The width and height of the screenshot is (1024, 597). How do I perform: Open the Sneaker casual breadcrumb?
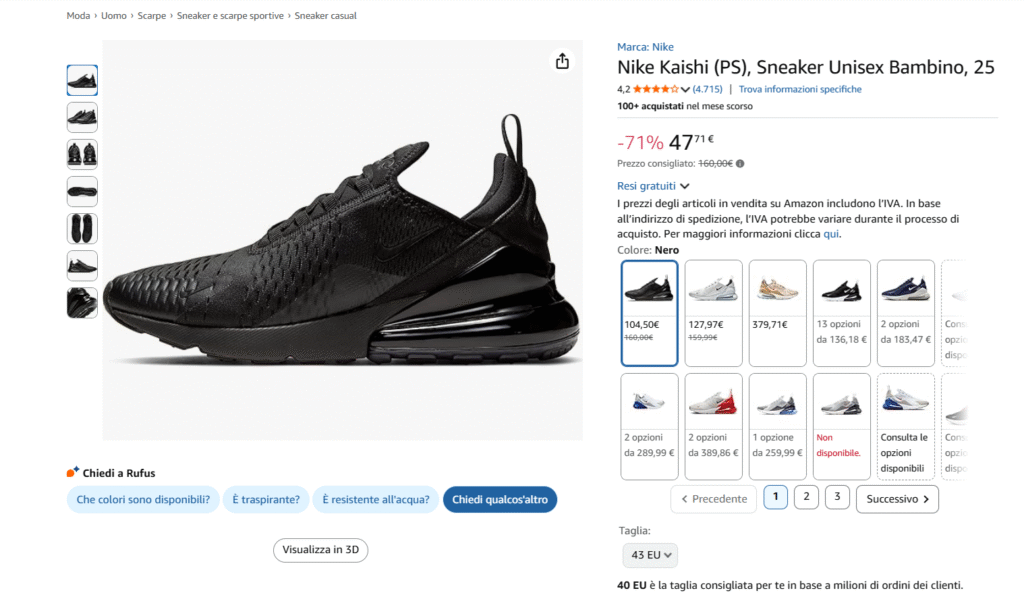[x=327, y=15]
